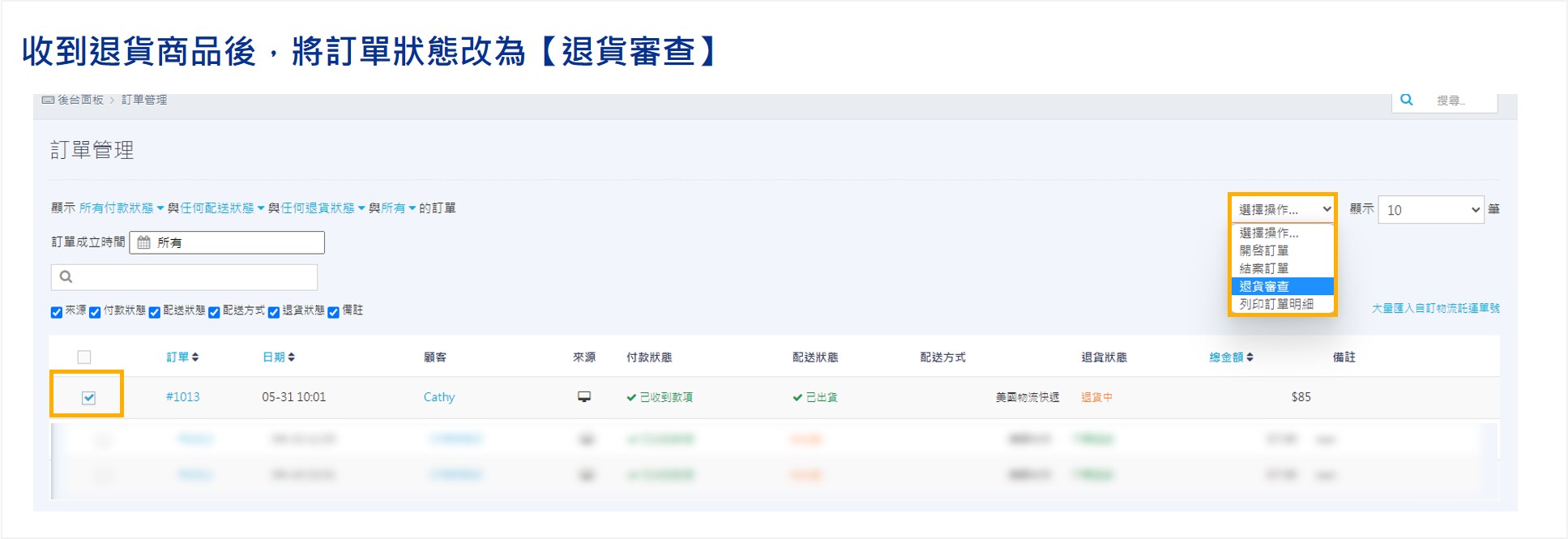Open the 所有付款狀態 filter dropdown
1568x539 pixels.
(122, 208)
